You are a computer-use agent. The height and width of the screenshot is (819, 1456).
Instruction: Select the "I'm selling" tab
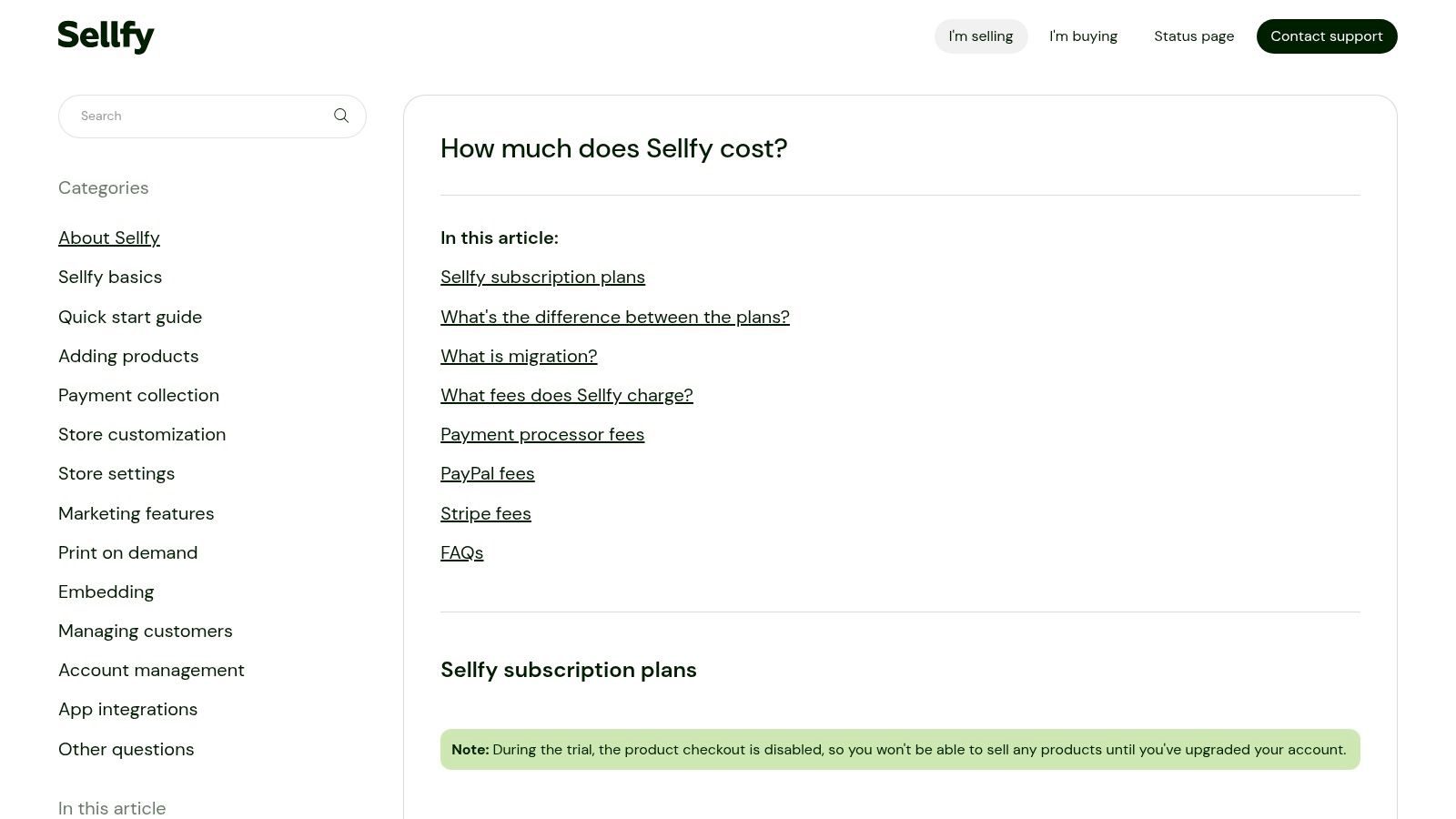tap(981, 35)
